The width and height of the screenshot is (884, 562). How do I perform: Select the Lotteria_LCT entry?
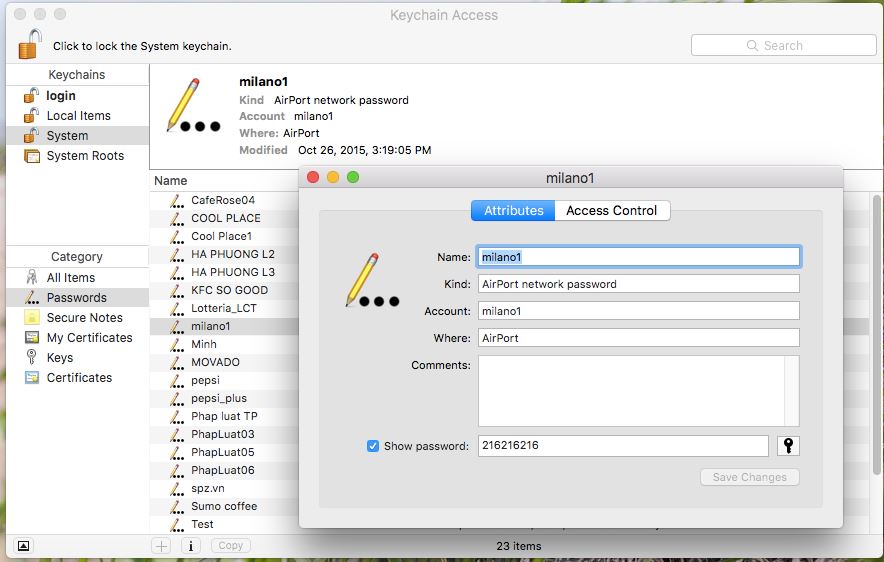[x=224, y=308]
